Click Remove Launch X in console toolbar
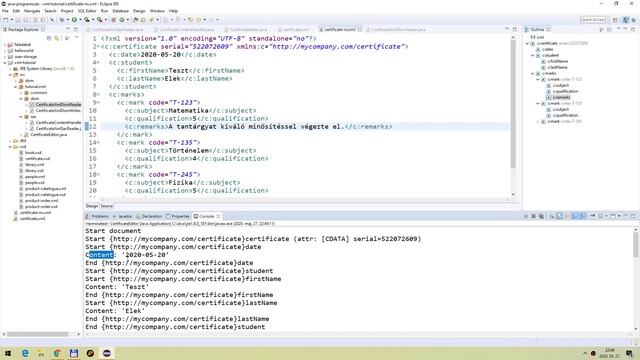The width and height of the screenshot is (640, 360). point(533,216)
